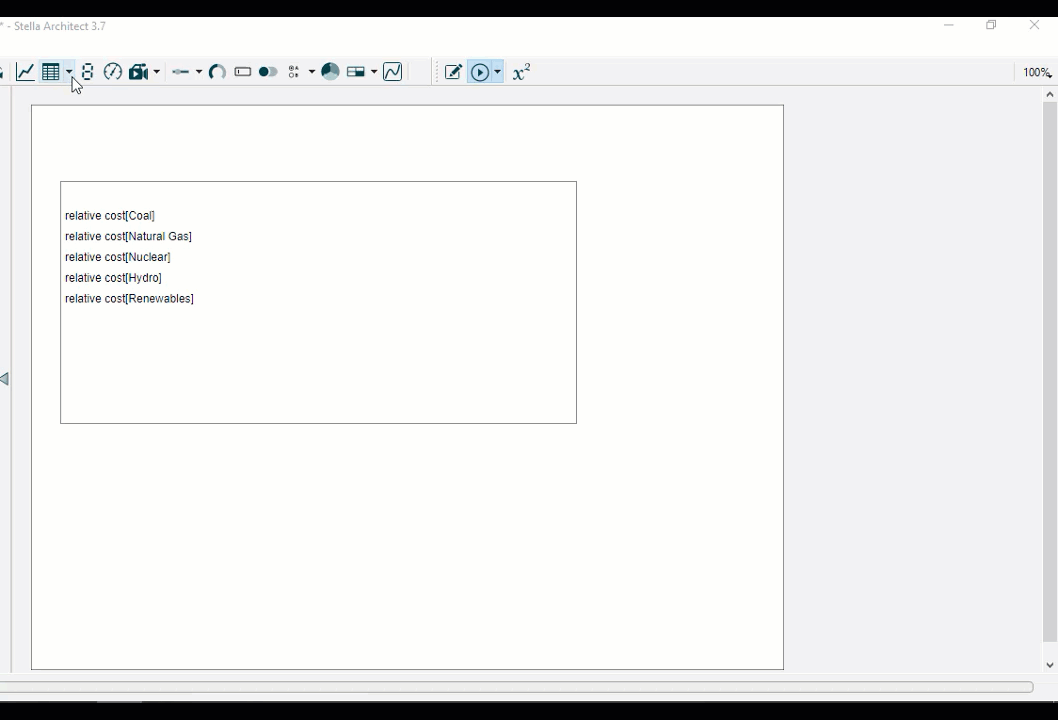Screen dimensions: 1058x720
Task: Select the Switch toggle tool
Action: tap(268, 72)
